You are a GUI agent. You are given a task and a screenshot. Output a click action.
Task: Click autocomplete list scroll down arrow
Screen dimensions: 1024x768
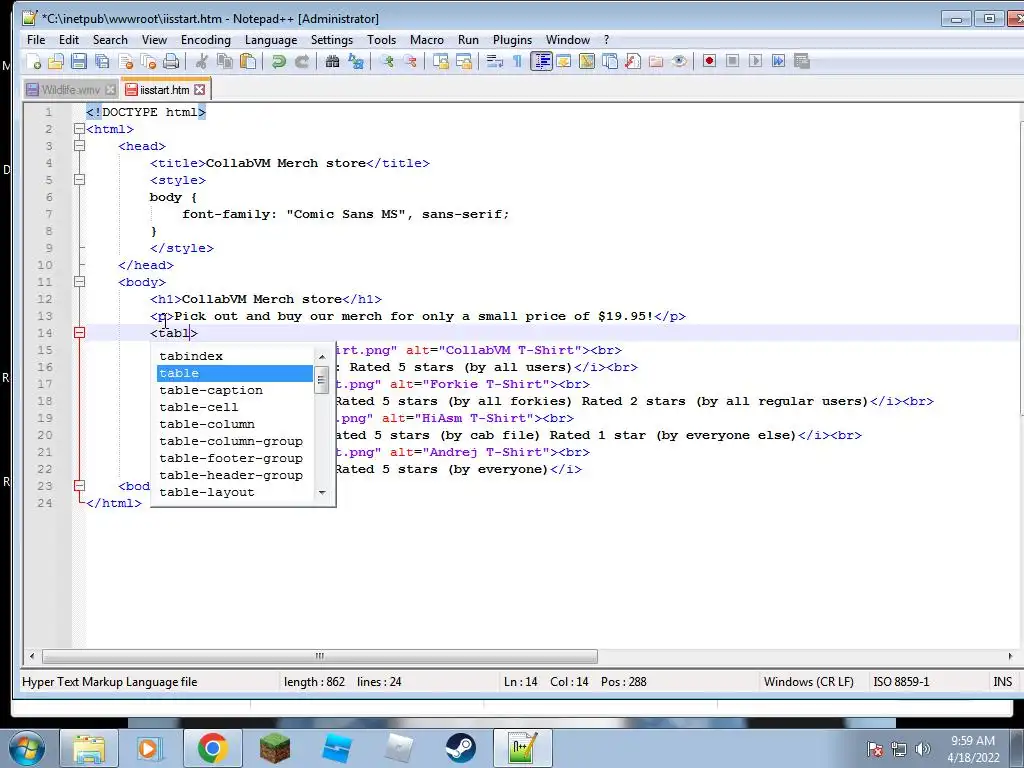[322, 493]
